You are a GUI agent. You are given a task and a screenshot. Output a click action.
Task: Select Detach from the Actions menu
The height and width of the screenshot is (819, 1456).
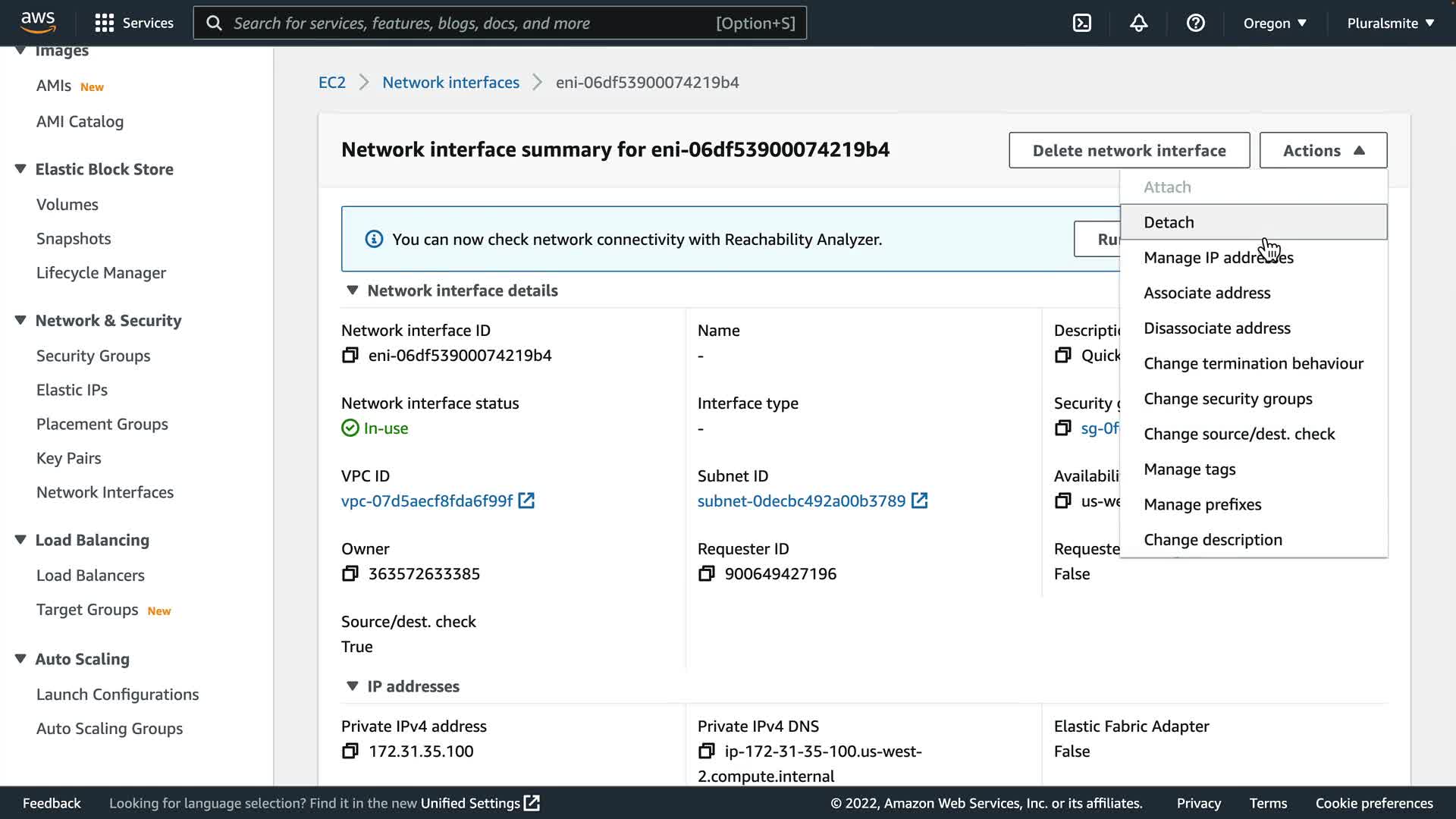(1169, 222)
